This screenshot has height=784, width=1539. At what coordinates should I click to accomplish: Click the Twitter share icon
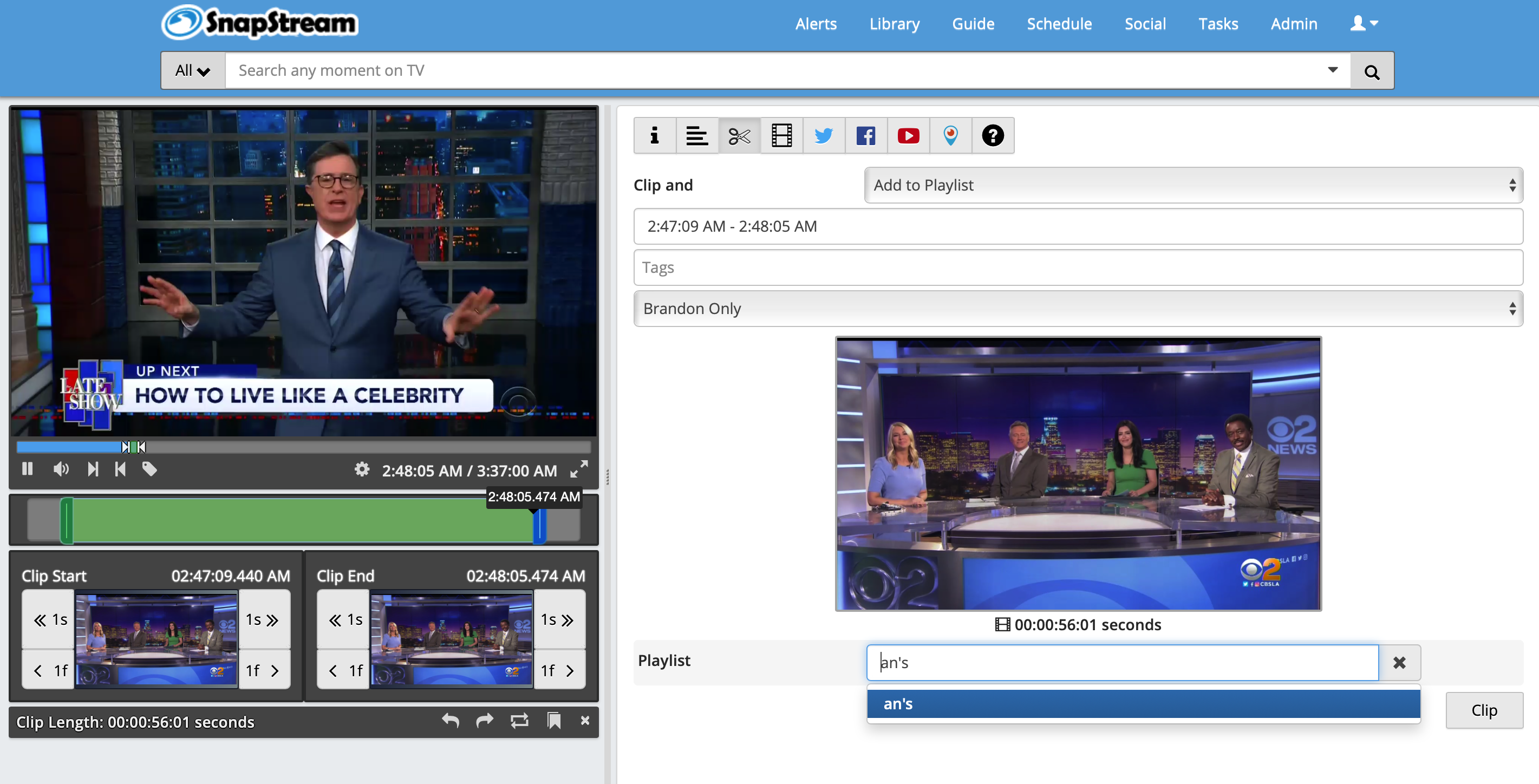click(x=823, y=136)
